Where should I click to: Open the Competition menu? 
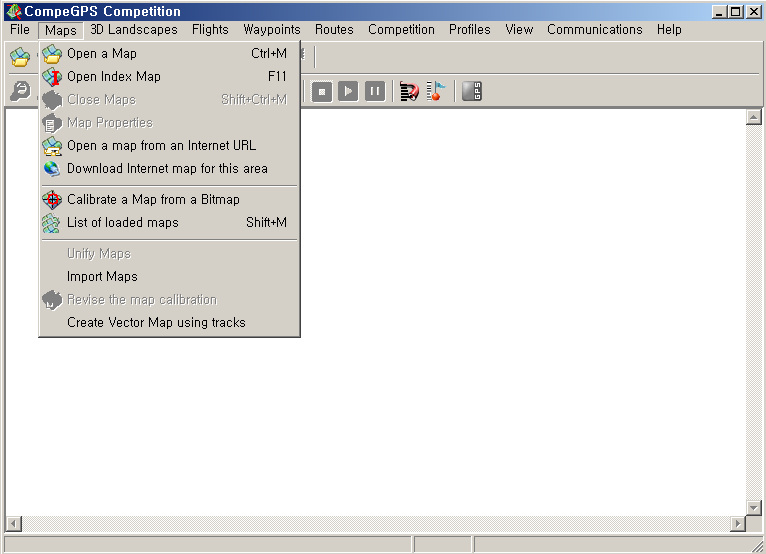click(401, 30)
